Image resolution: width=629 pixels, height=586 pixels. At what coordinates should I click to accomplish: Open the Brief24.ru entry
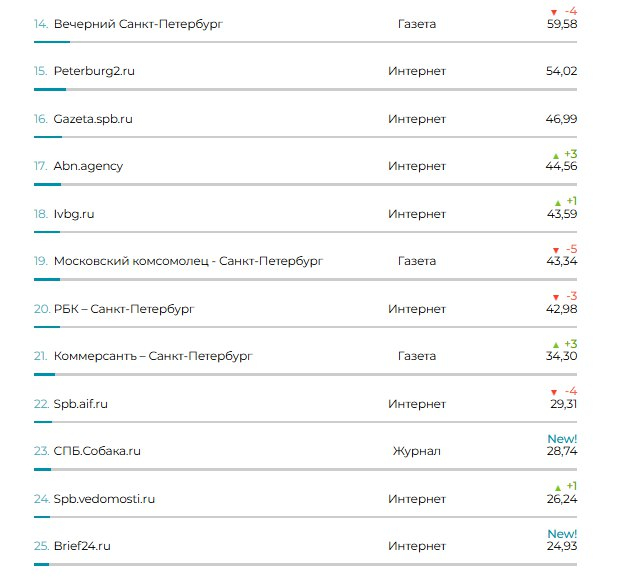[82, 546]
